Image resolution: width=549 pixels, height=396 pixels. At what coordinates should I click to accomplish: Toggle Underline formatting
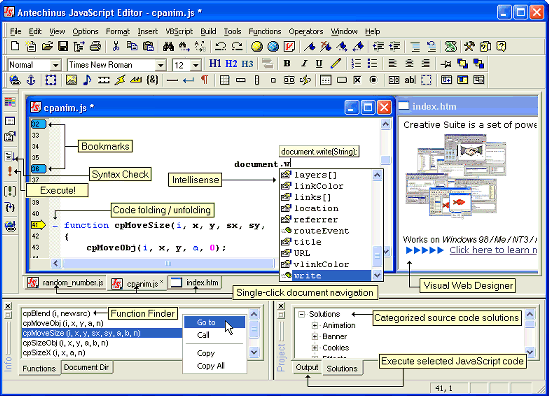click(x=319, y=63)
